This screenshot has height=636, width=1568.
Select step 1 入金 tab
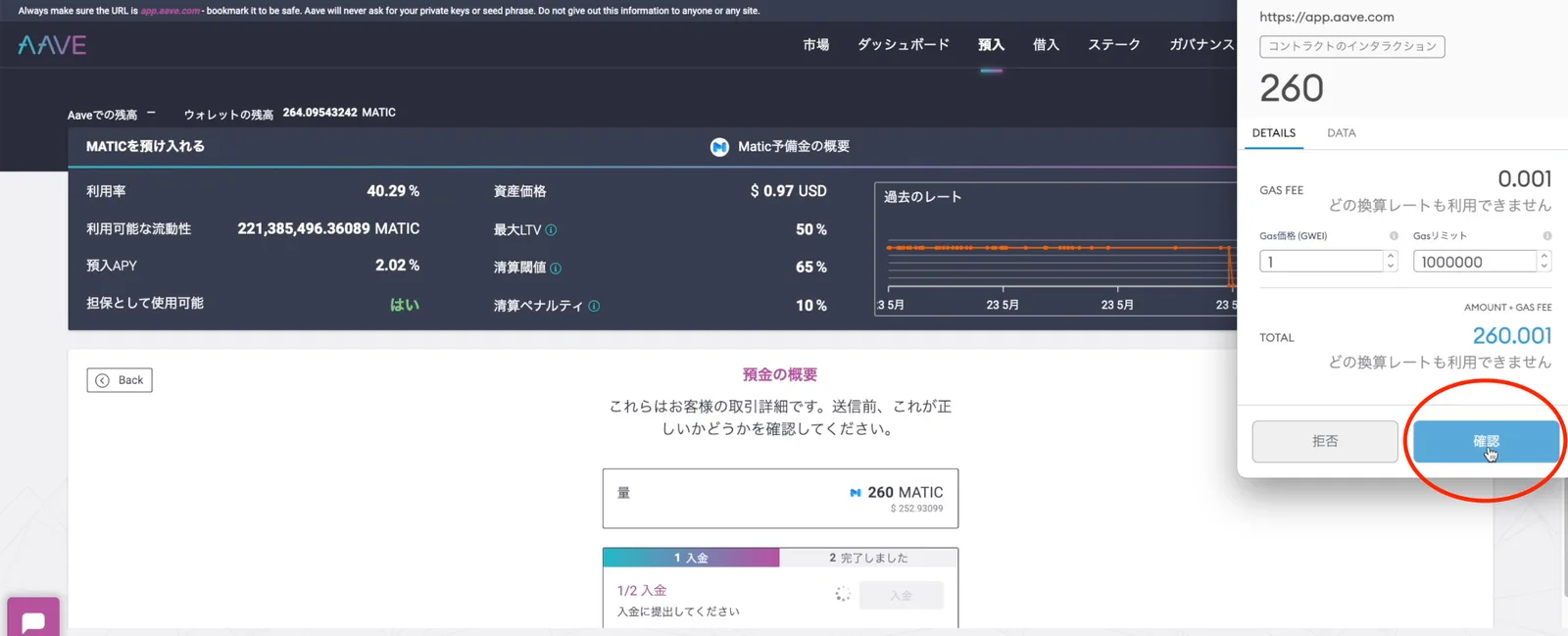point(691,558)
